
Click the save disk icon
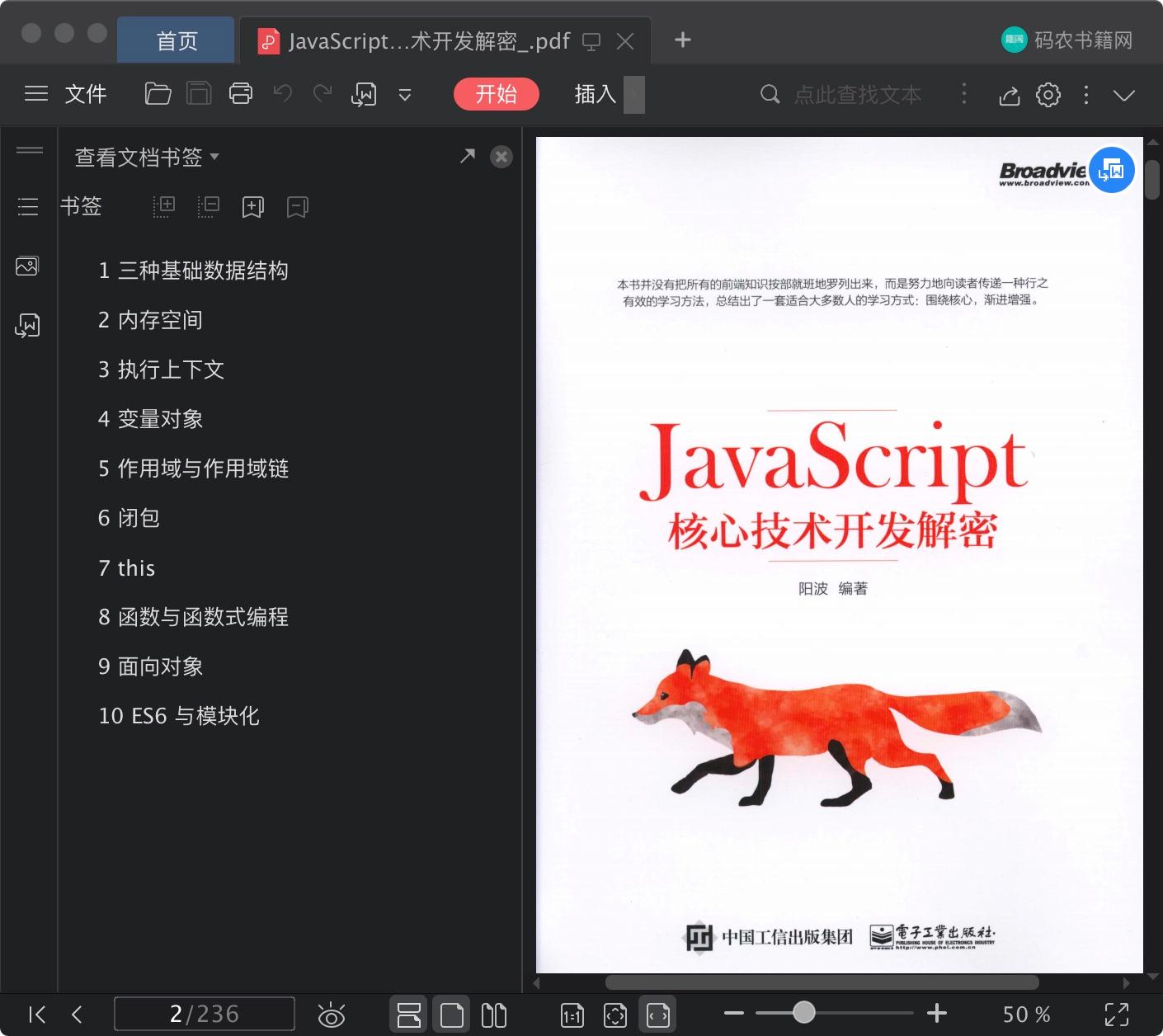199,94
